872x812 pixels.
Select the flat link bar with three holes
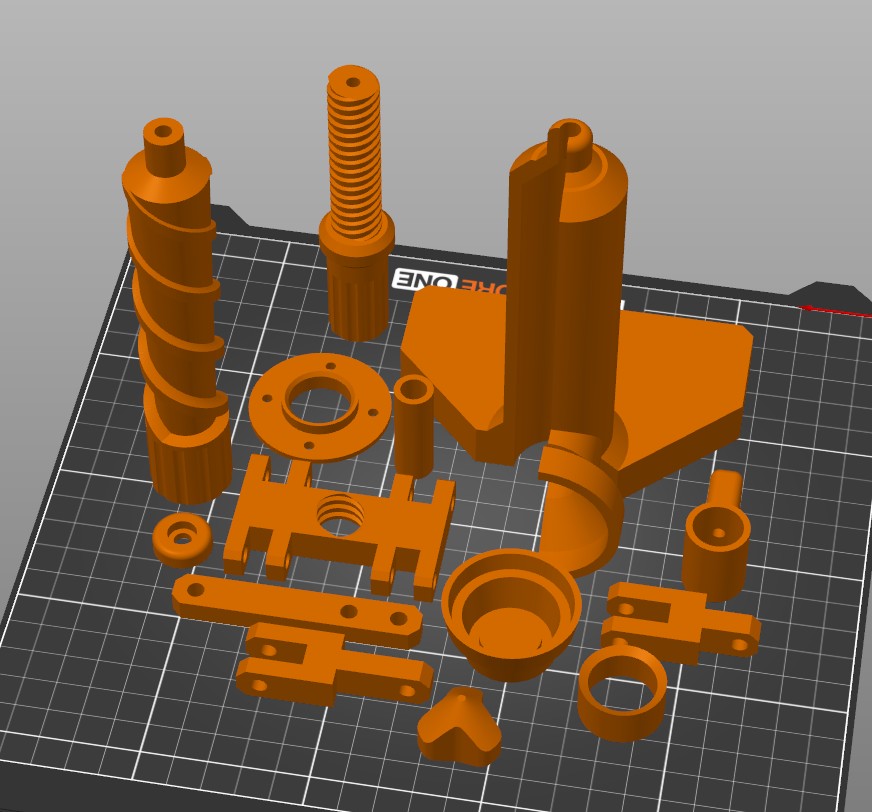coord(296,612)
